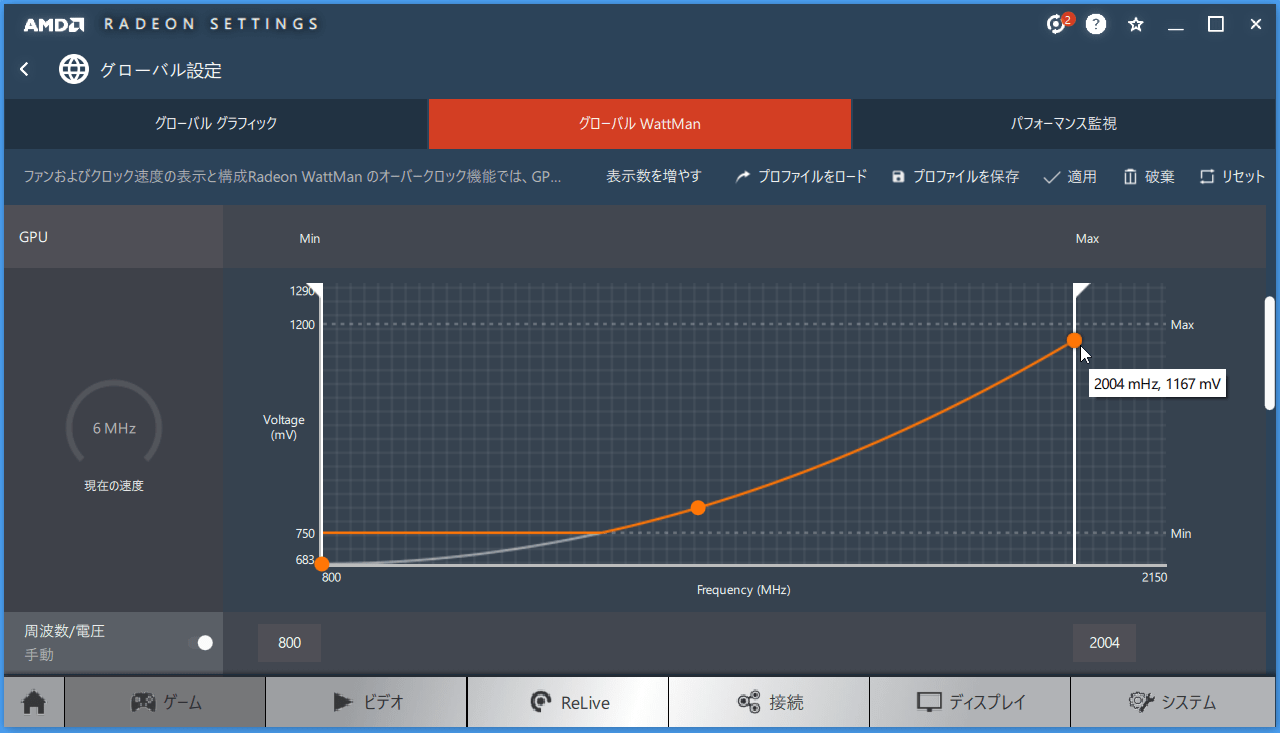Click the グローバル設定 page title
The height and width of the screenshot is (733, 1280).
(161, 70)
